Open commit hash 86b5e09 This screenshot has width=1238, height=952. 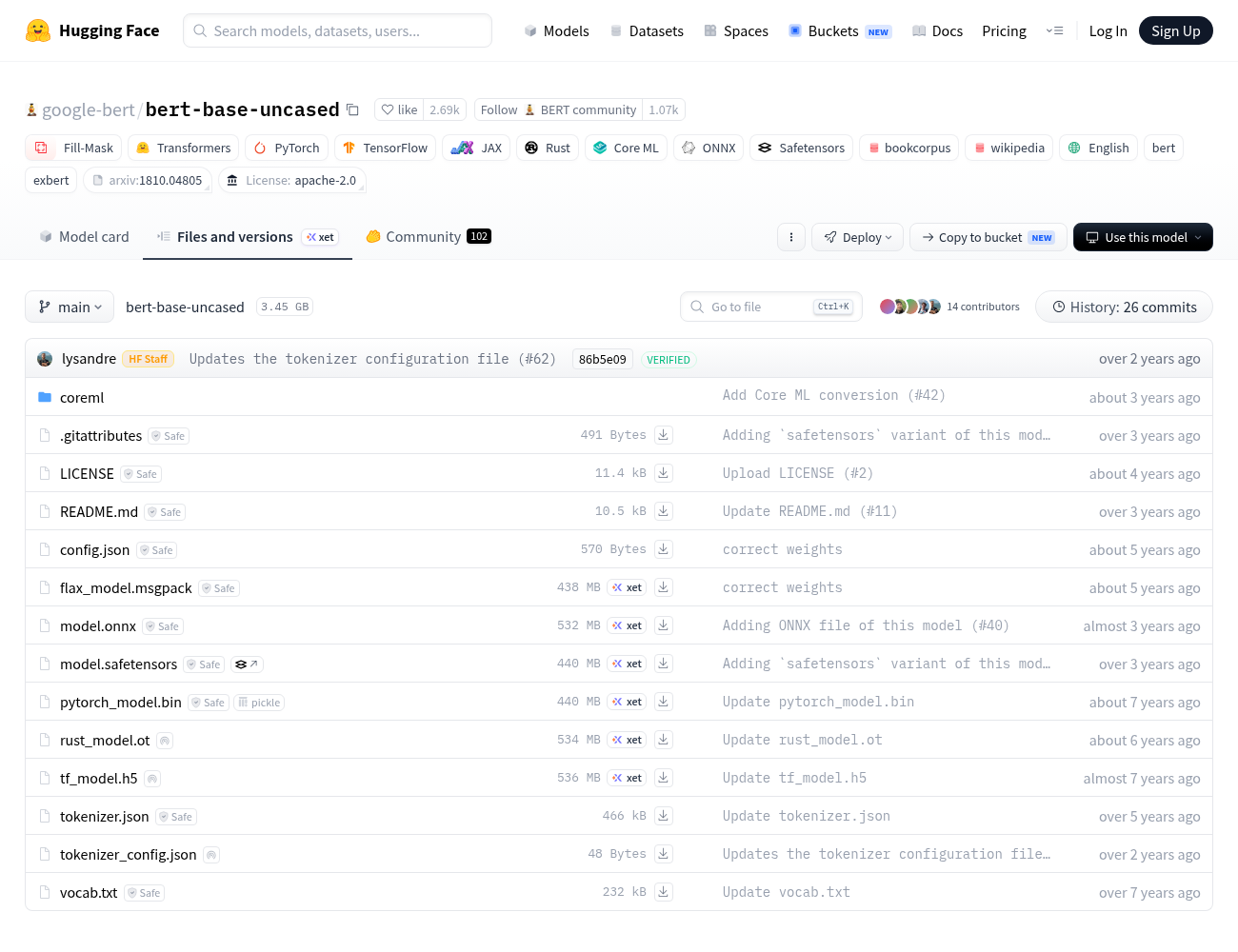pyautogui.click(x=603, y=359)
